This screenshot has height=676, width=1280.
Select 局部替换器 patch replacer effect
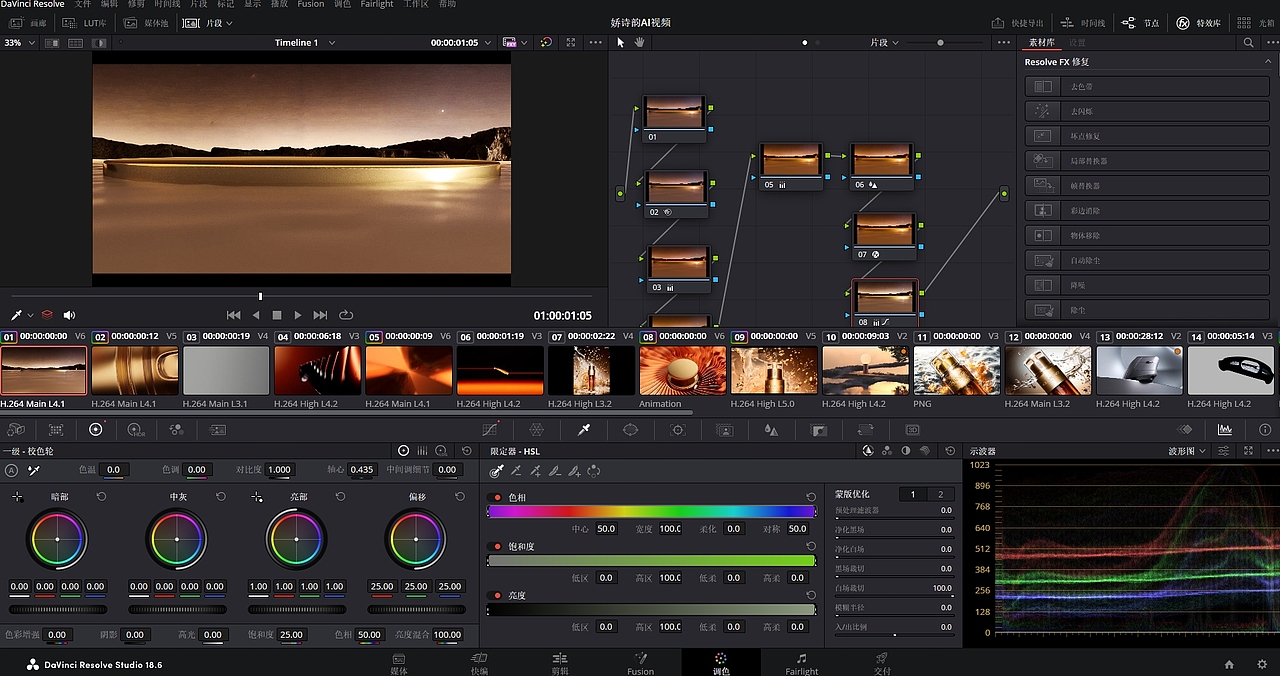tap(1147, 160)
